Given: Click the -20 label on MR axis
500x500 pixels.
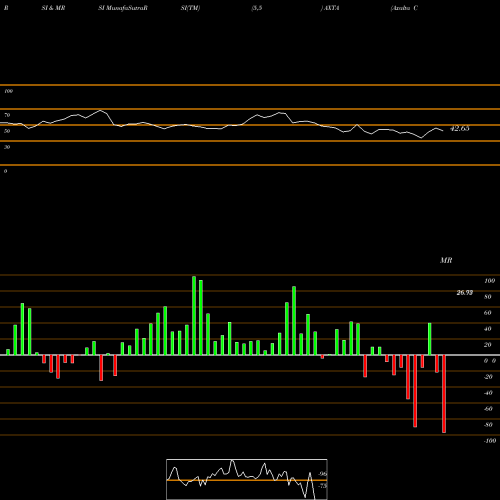Looking at the screenshot, I should pyautogui.click(x=488, y=377).
